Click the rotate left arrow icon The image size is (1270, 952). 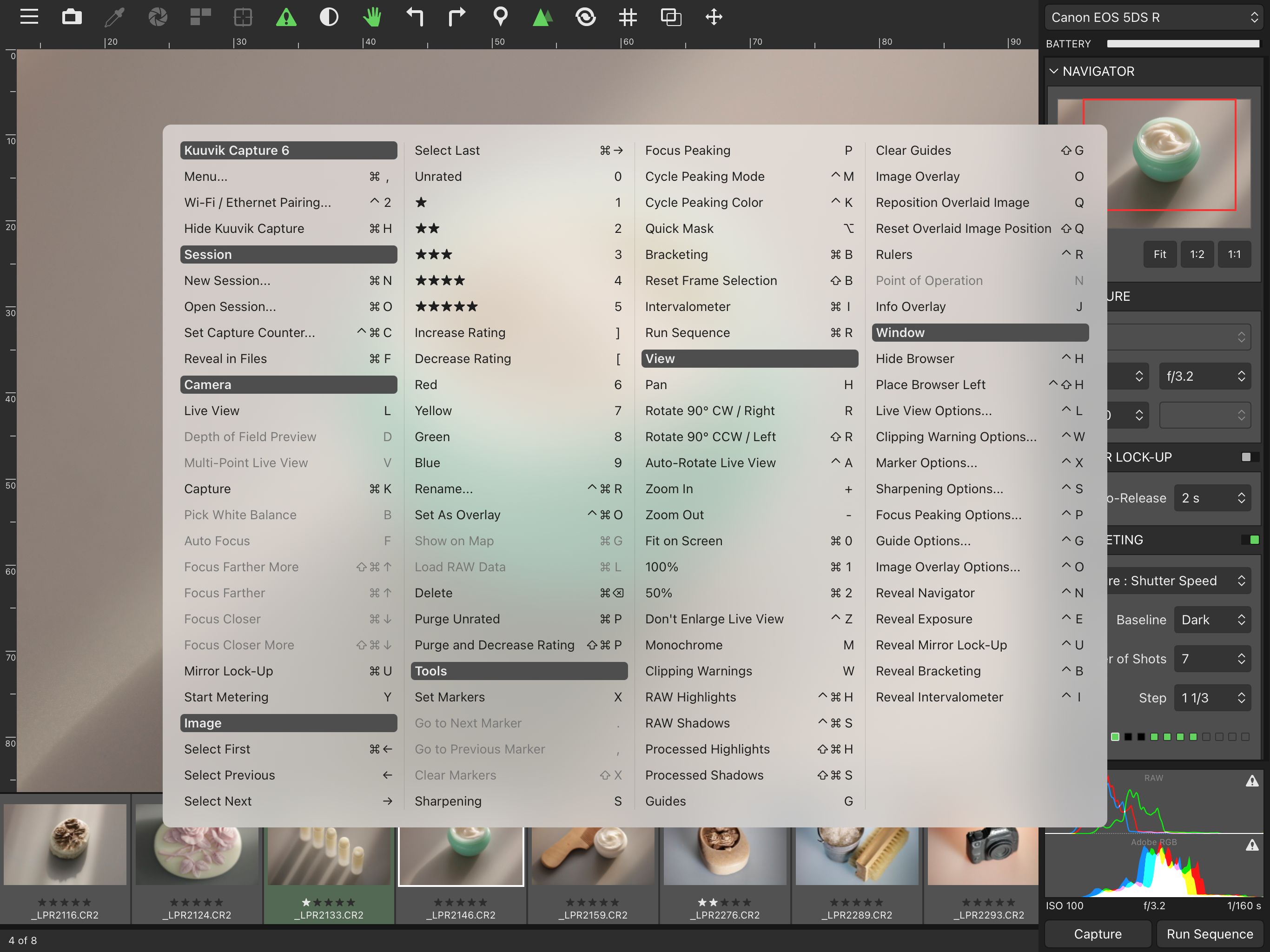point(415,17)
